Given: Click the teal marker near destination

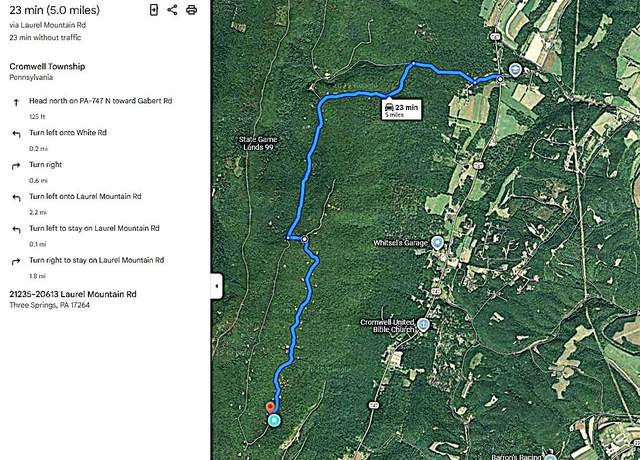Looking at the screenshot, I should click(x=274, y=421).
